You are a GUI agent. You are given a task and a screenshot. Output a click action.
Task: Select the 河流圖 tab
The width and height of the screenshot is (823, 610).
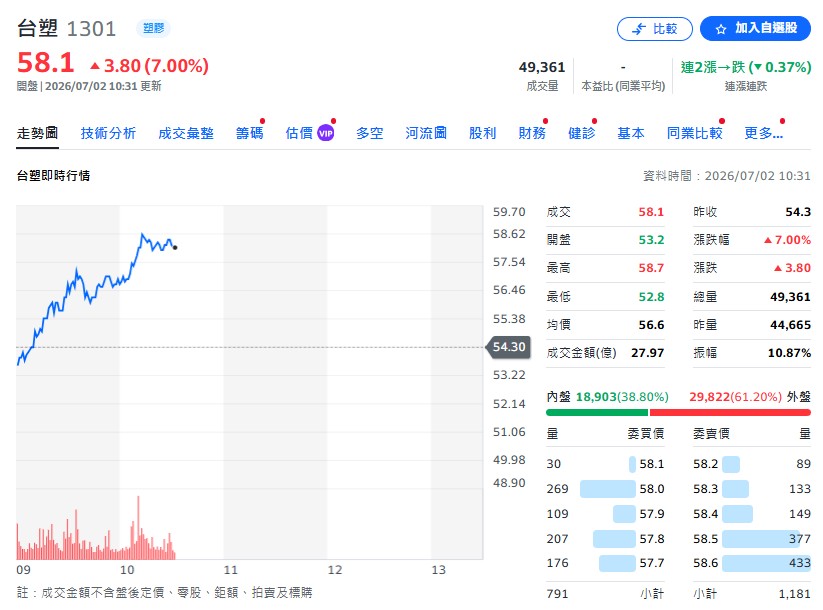(x=426, y=133)
